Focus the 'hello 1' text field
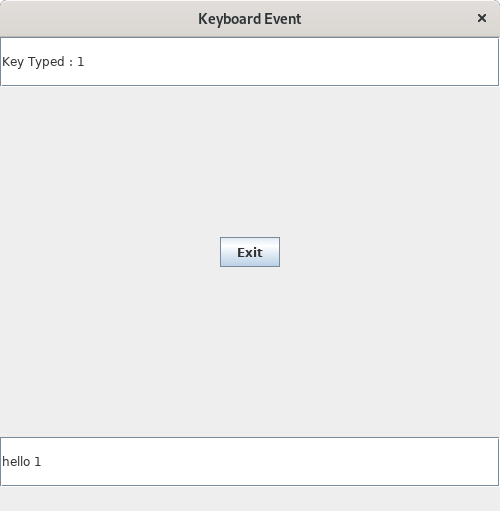The image size is (500, 511). [x=250, y=462]
